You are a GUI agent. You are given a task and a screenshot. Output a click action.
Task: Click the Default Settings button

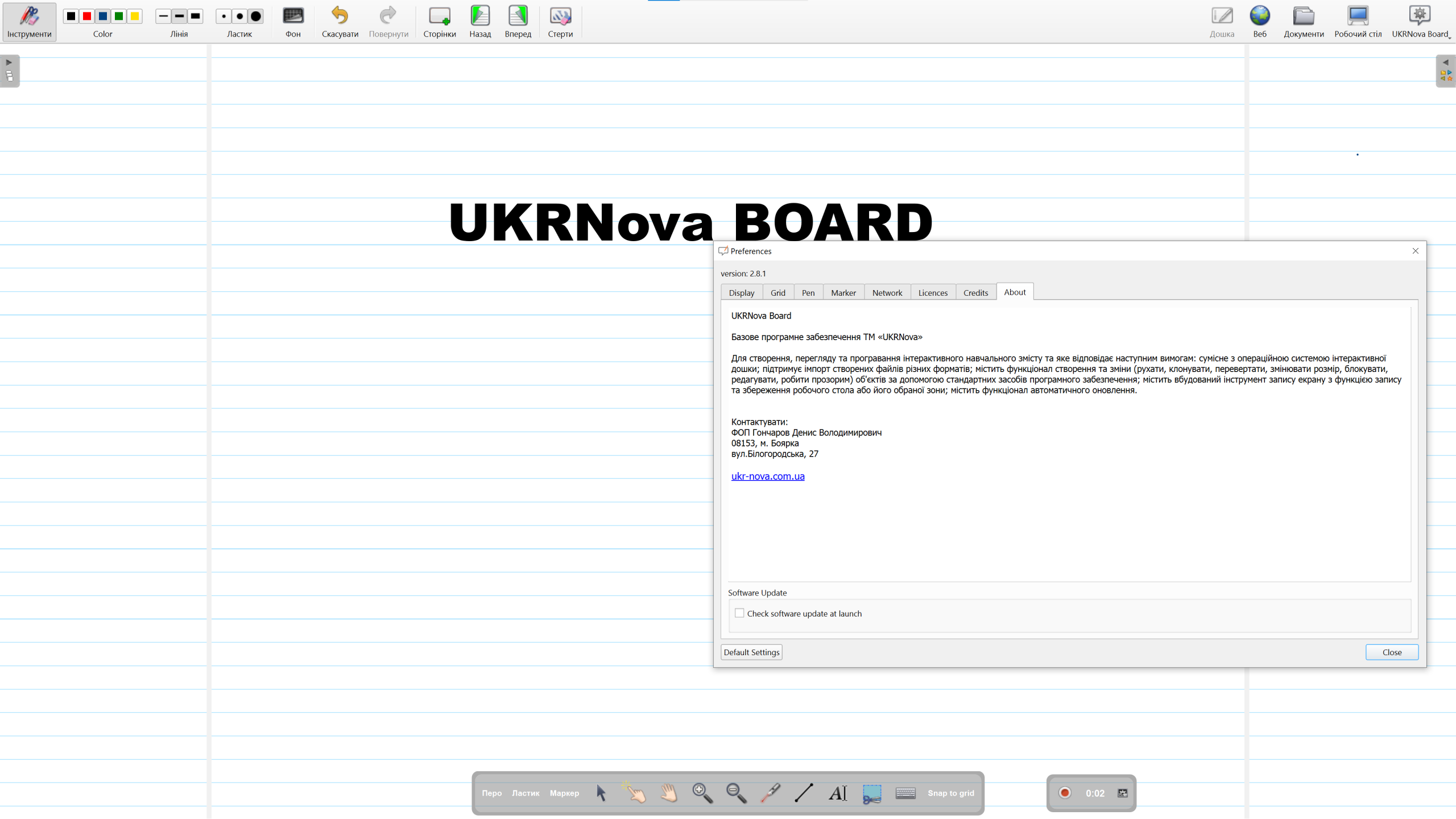pyautogui.click(x=751, y=652)
